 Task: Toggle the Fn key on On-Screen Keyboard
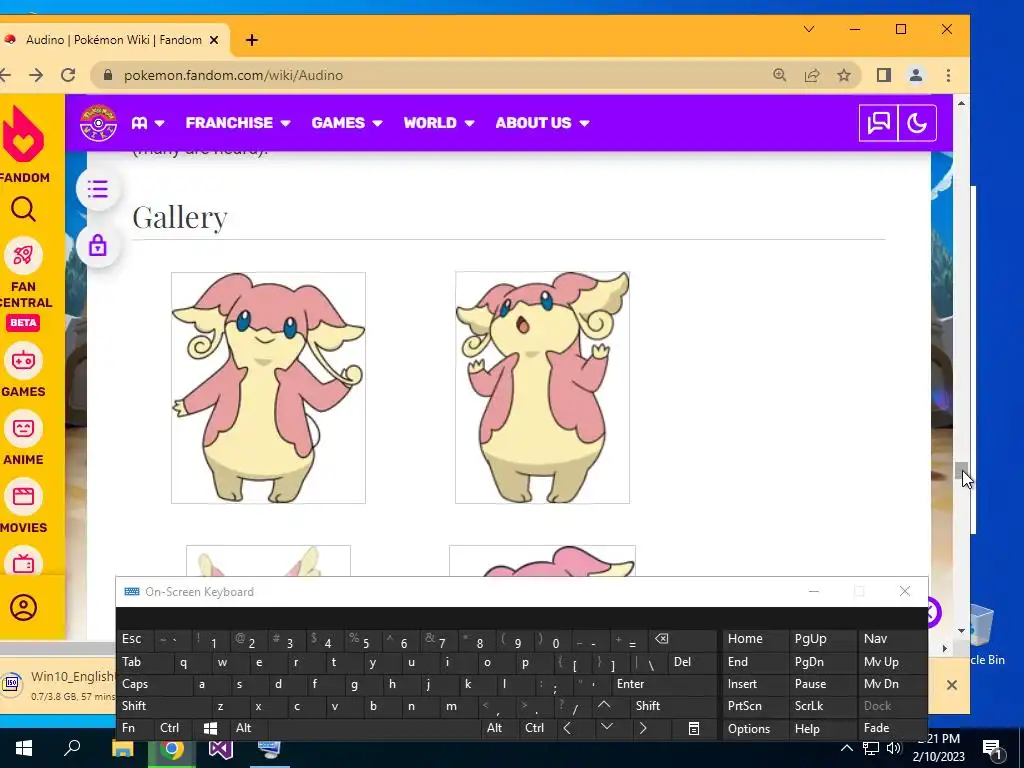point(136,728)
